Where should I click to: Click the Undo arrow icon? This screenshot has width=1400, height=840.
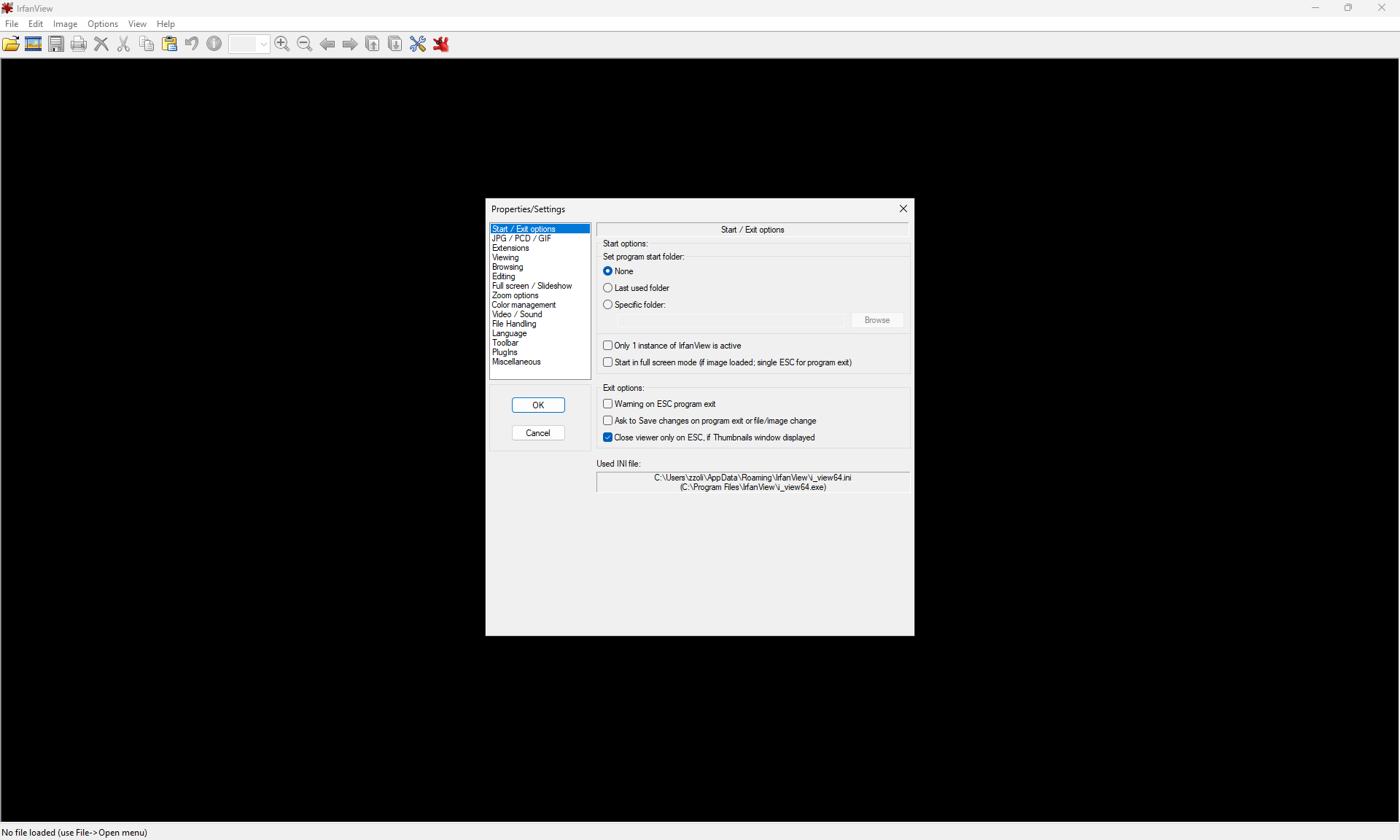192,44
